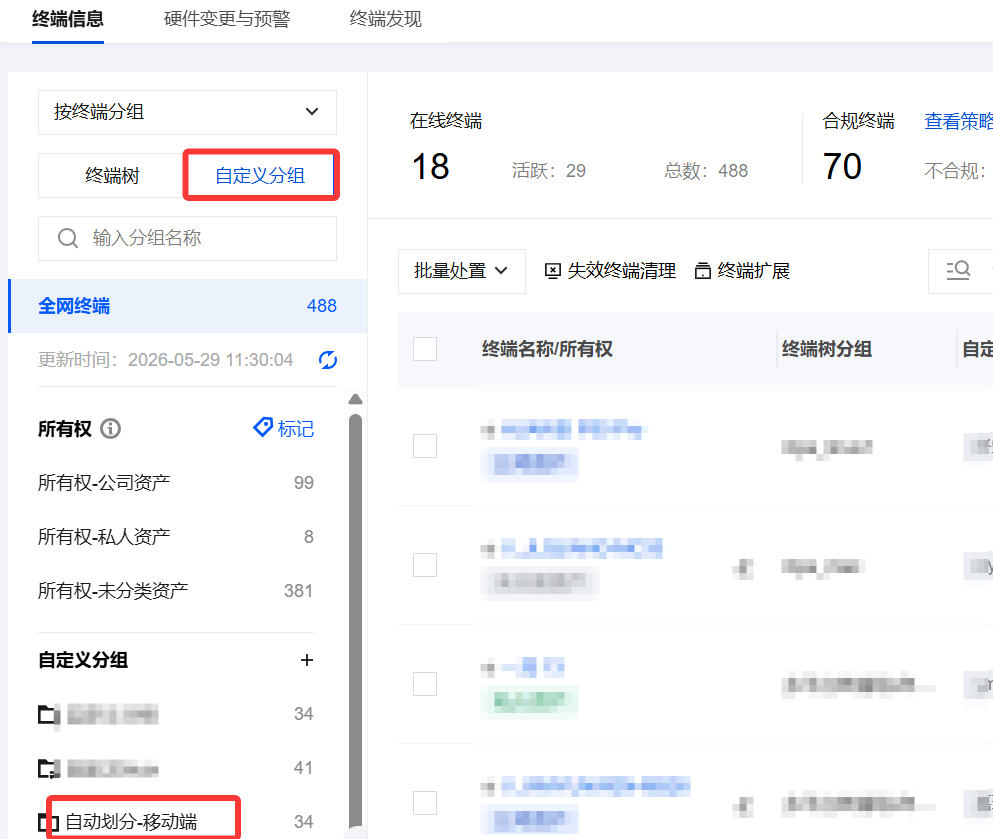Add a new 自定义分组 with plus icon
This screenshot has width=993, height=839.
pyautogui.click(x=307, y=660)
